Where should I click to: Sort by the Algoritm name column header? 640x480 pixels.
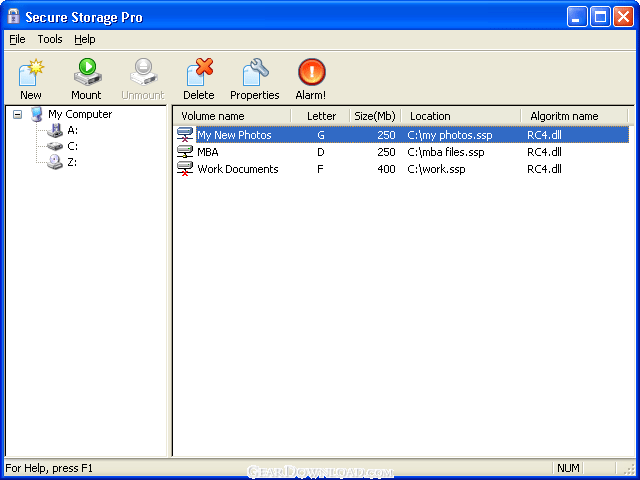(x=574, y=116)
